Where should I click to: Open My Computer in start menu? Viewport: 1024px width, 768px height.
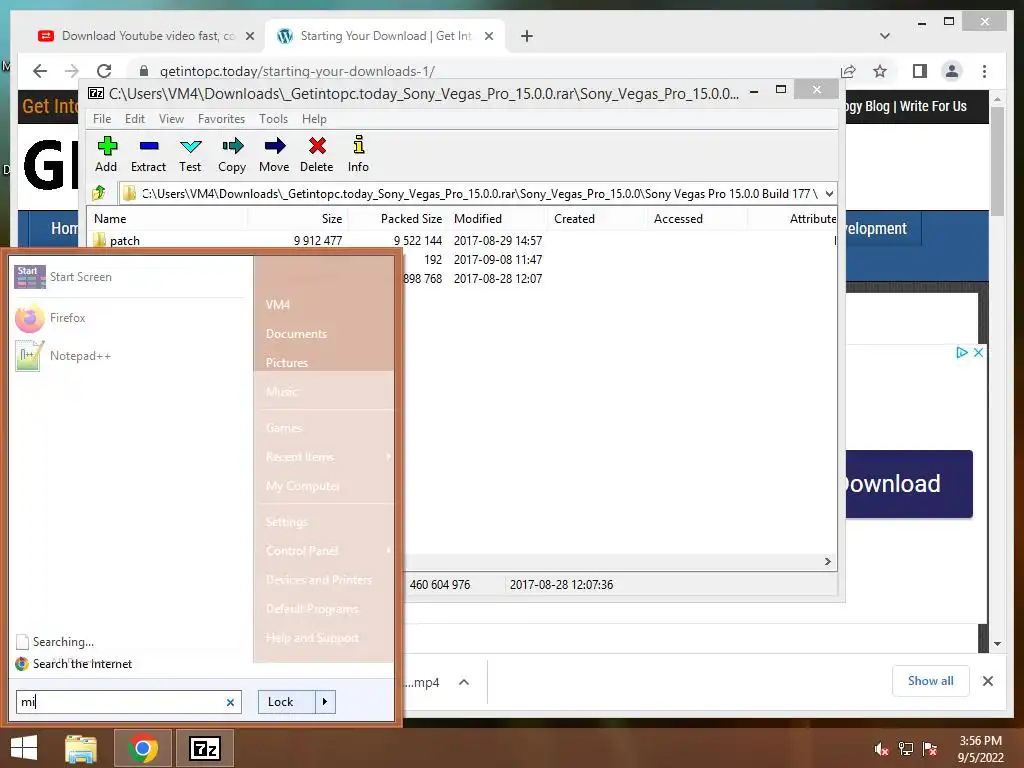point(302,486)
